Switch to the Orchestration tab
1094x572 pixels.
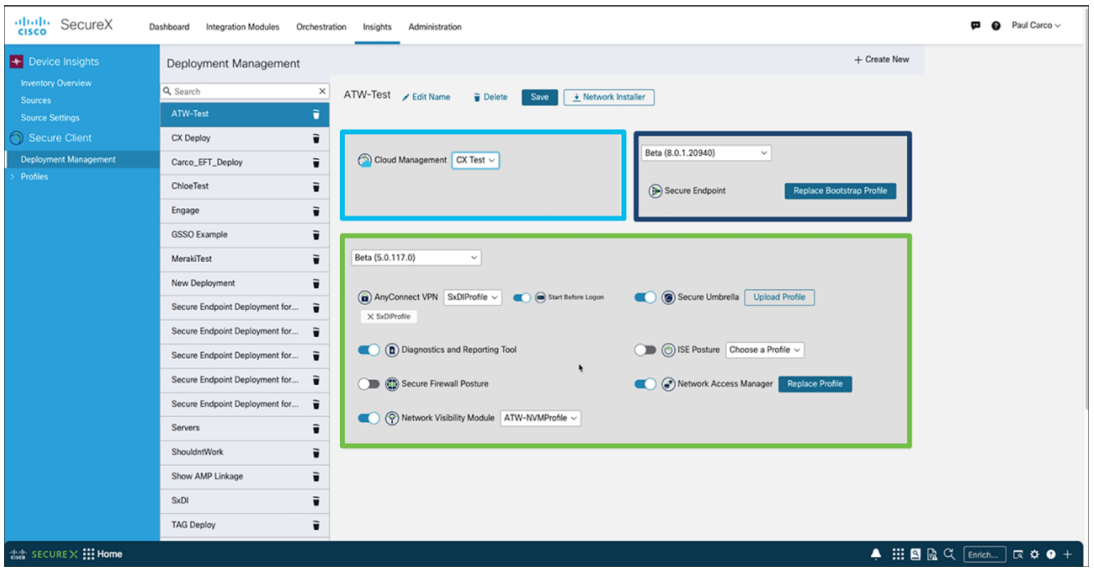click(x=321, y=27)
